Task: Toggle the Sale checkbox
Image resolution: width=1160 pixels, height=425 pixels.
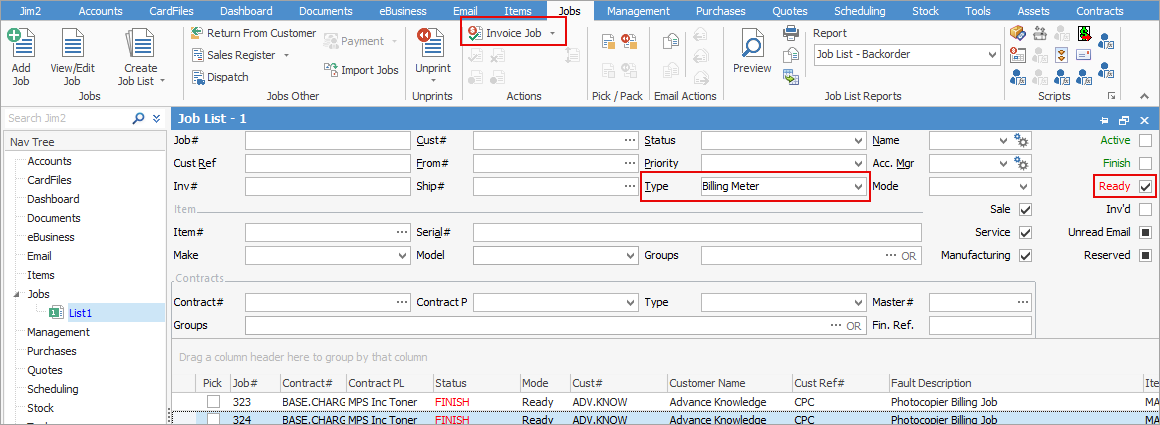Action: click(1025, 210)
